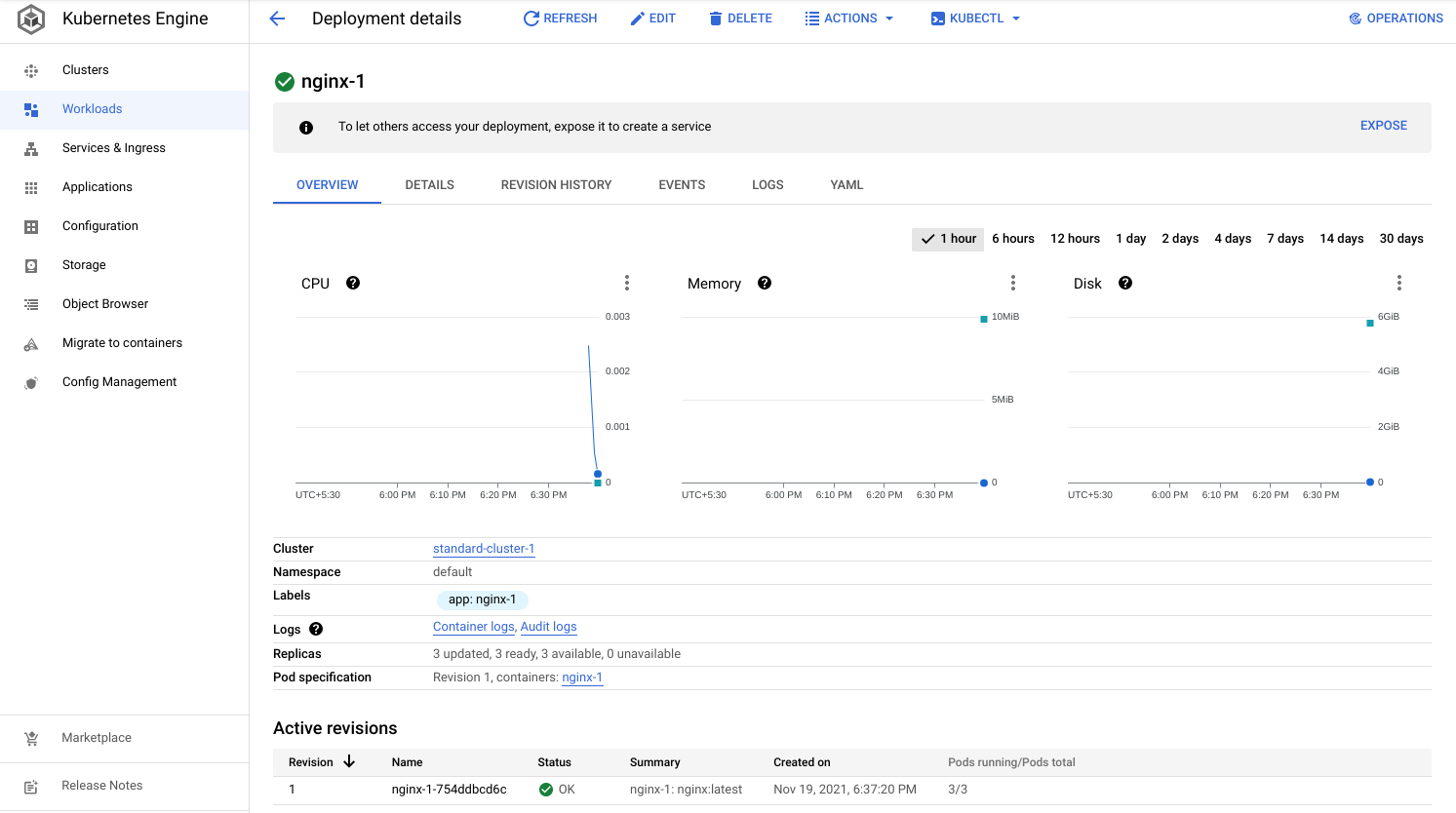
Task: Select the 12 hours time range
Action: (x=1075, y=239)
